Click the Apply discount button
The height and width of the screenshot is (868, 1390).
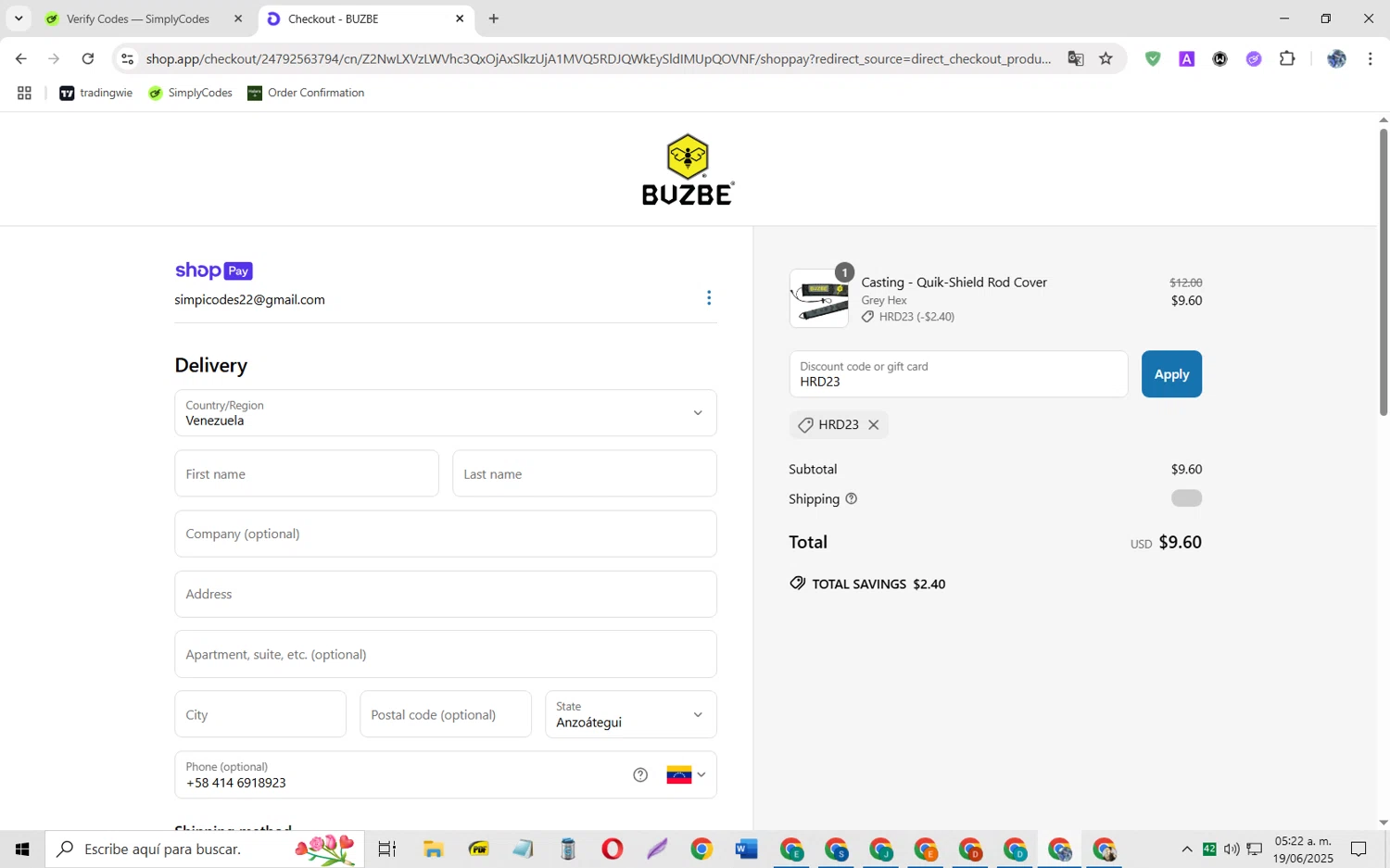click(x=1171, y=374)
